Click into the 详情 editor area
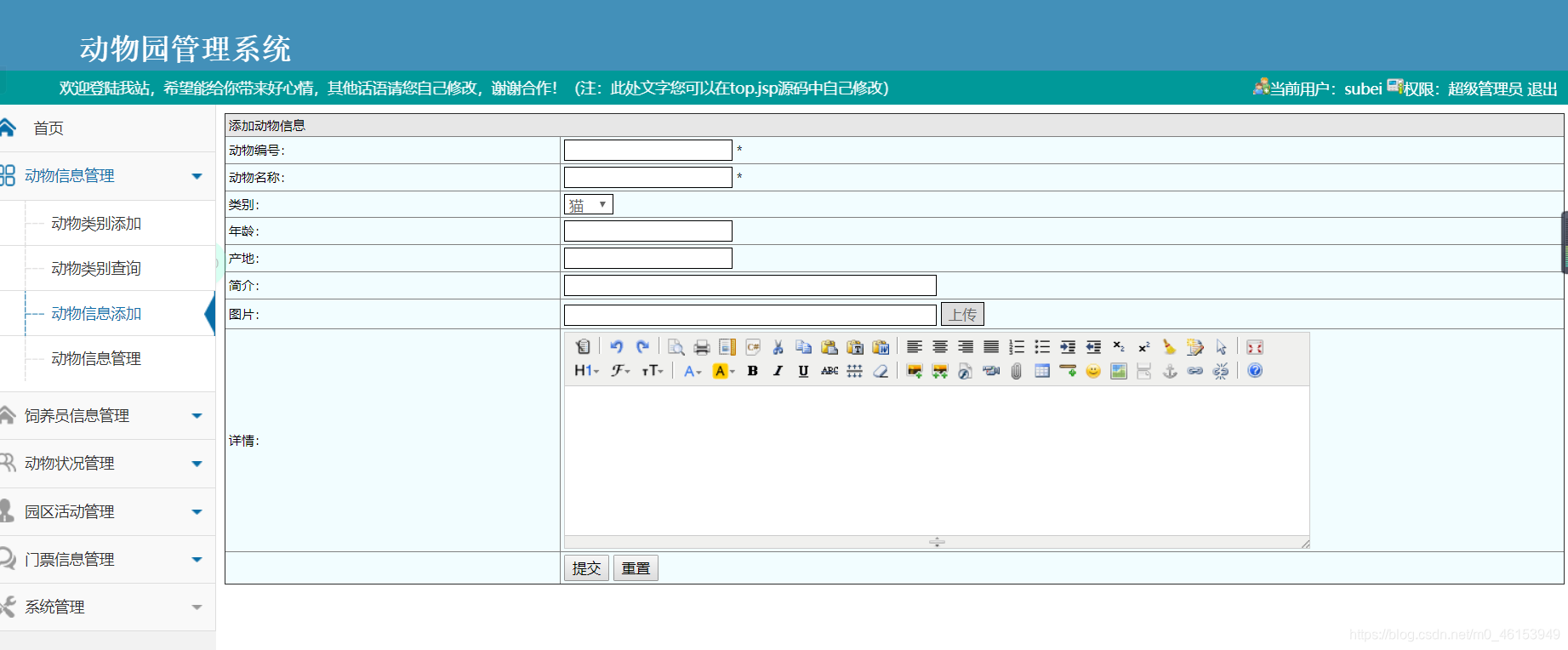This screenshot has height=650, width=1568. tap(937, 460)
